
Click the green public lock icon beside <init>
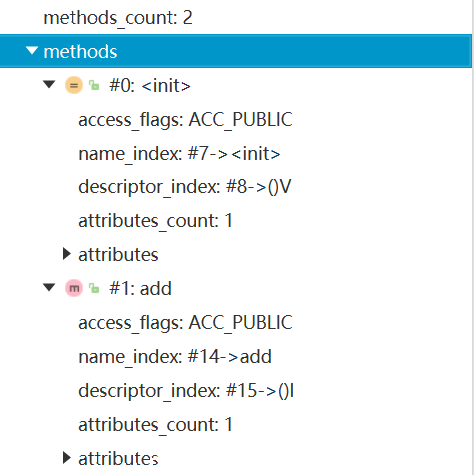pos(94,85)
